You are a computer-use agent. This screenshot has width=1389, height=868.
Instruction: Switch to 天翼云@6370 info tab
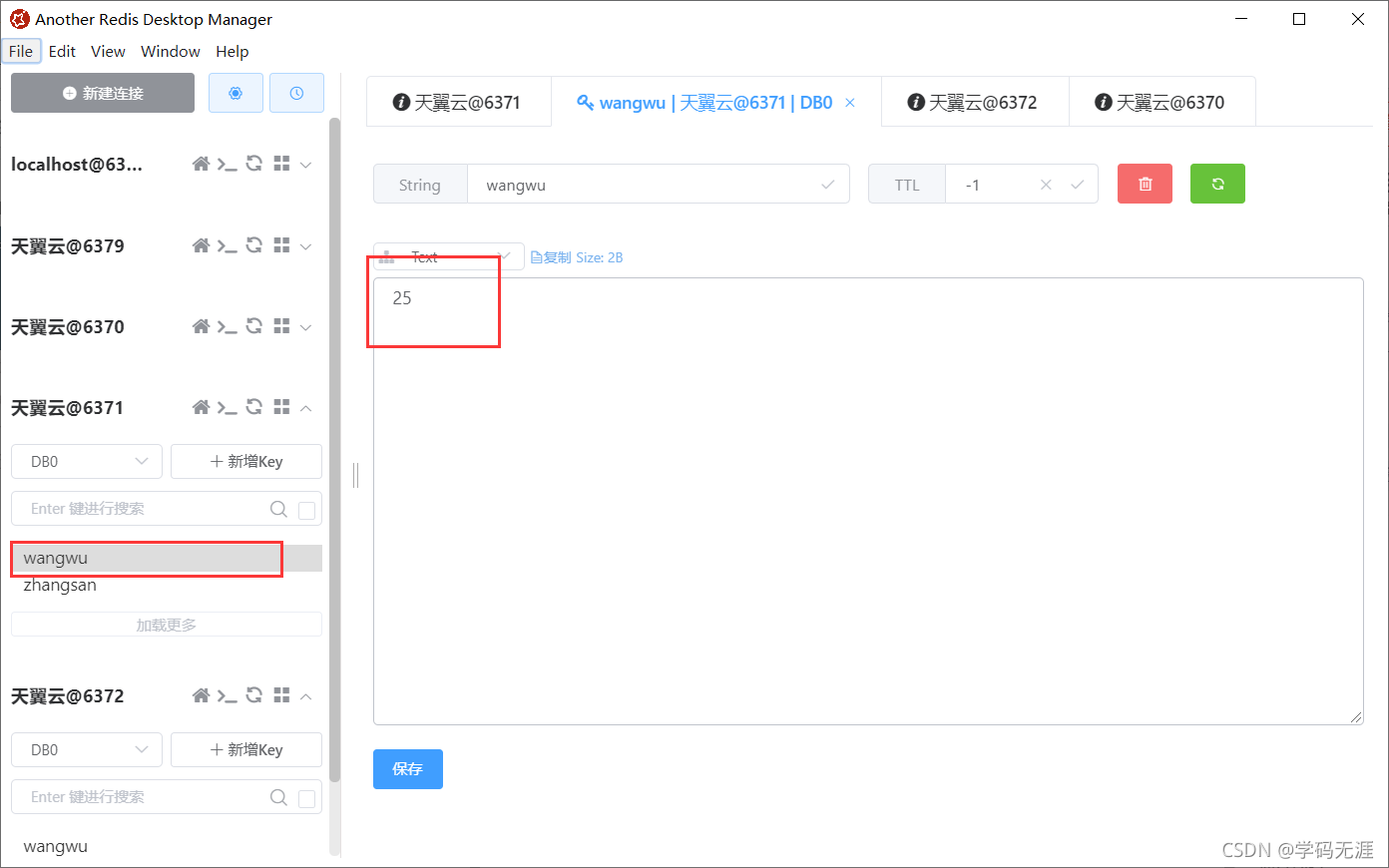click(x=1161, y=103)
